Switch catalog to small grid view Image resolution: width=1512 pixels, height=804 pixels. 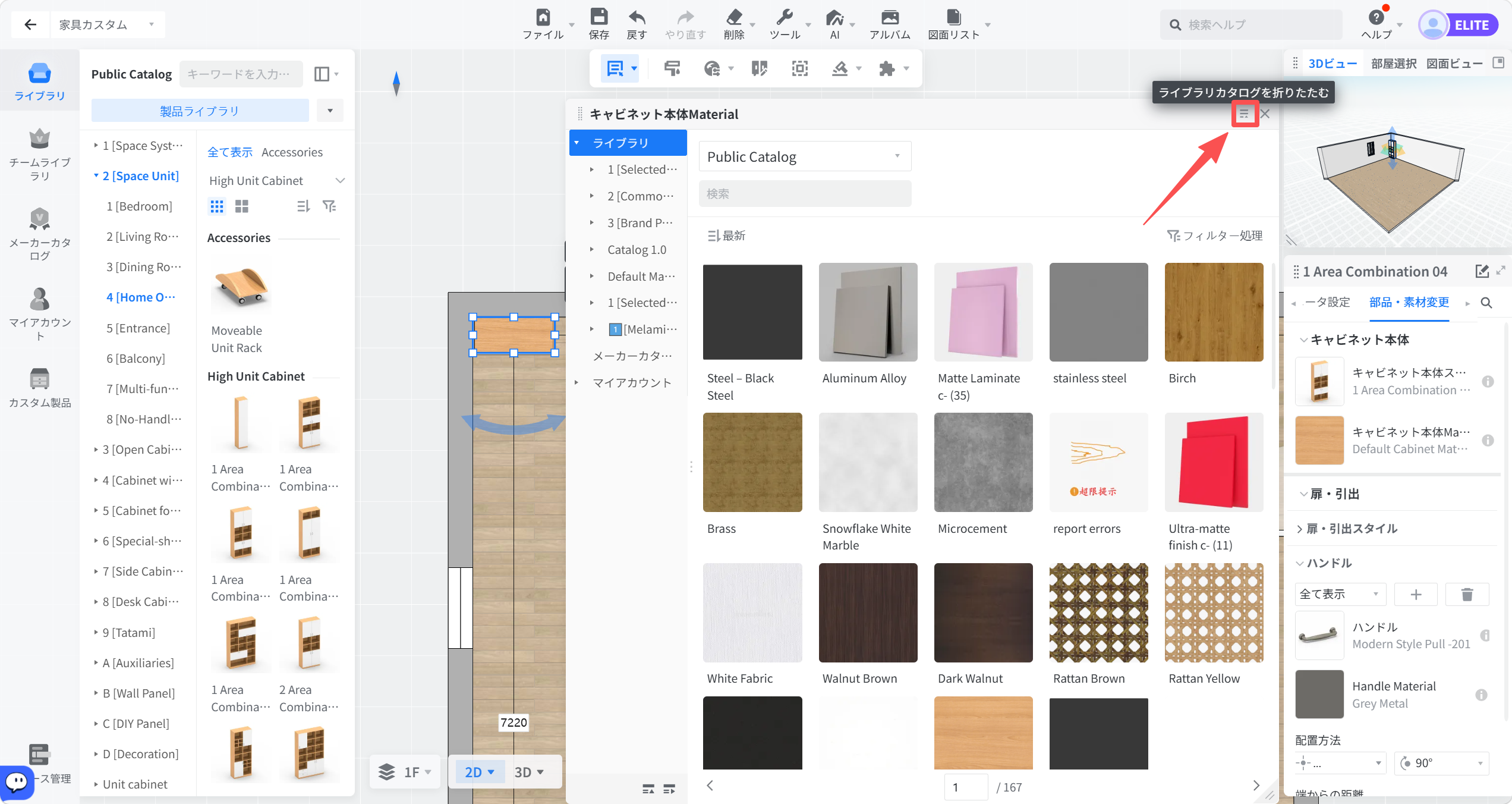coord(217,206)
